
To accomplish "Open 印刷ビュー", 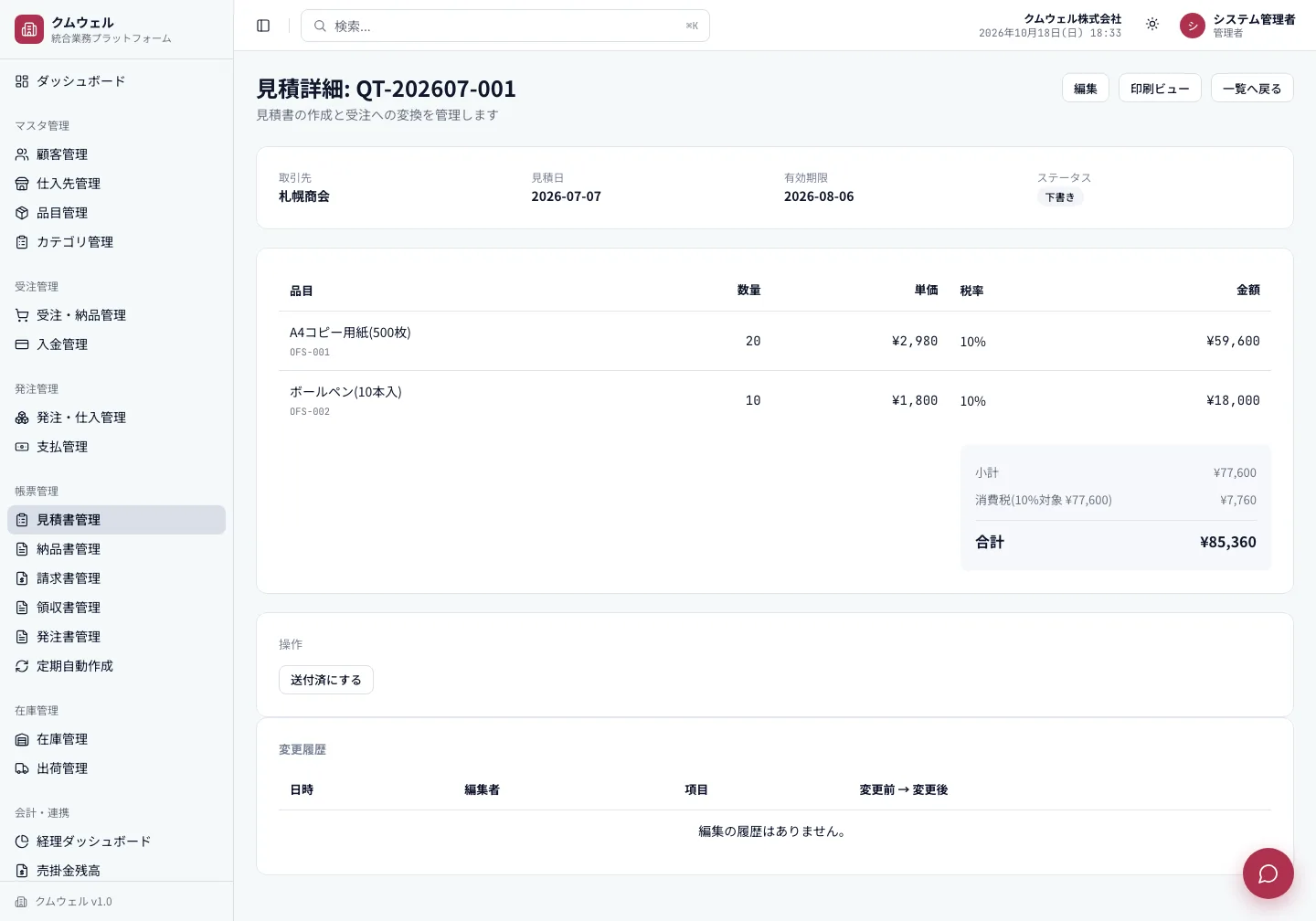I will click(1160, 88).
